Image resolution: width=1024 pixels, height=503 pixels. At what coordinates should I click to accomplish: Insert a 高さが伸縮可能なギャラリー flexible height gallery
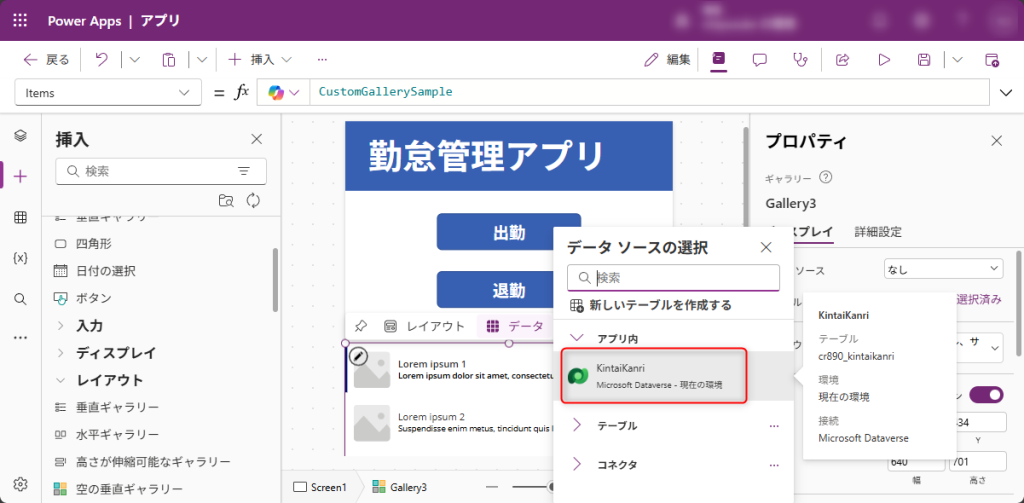pos(144,462)
